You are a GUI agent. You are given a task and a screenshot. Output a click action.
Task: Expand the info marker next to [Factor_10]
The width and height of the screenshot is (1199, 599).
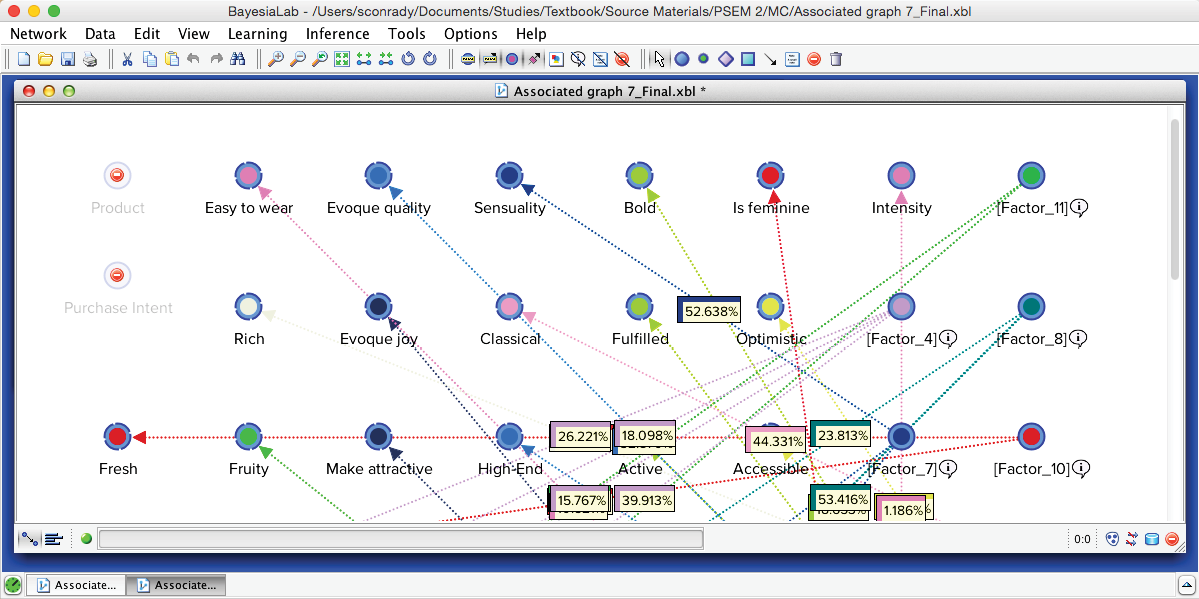tap(1081, 468)
